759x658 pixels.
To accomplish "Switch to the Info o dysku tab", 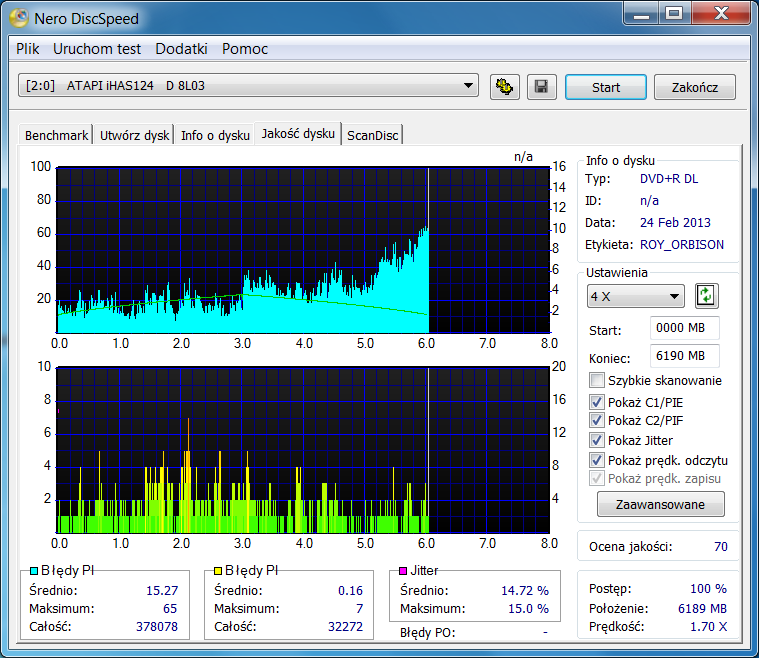I will (215, 135).
